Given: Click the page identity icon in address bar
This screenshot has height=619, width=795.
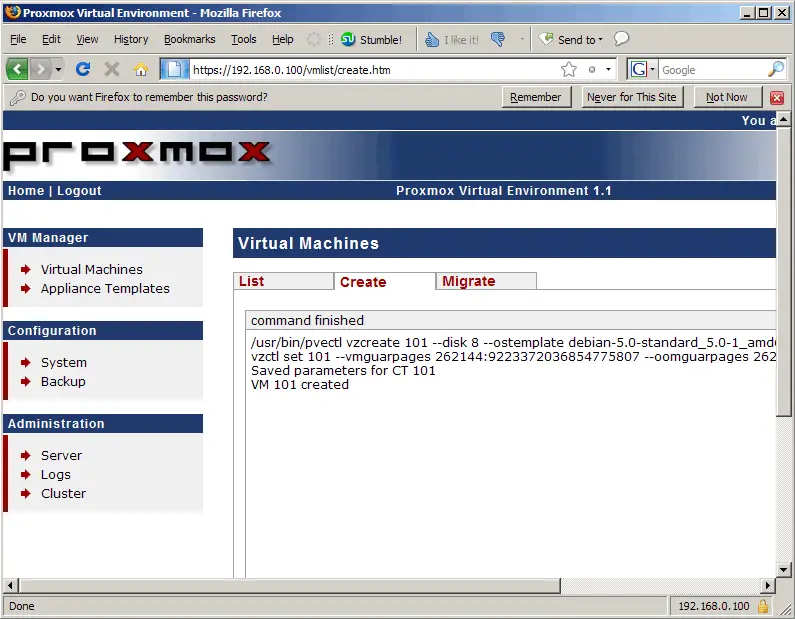Looking at the screenshot, I should coord(174,69).
